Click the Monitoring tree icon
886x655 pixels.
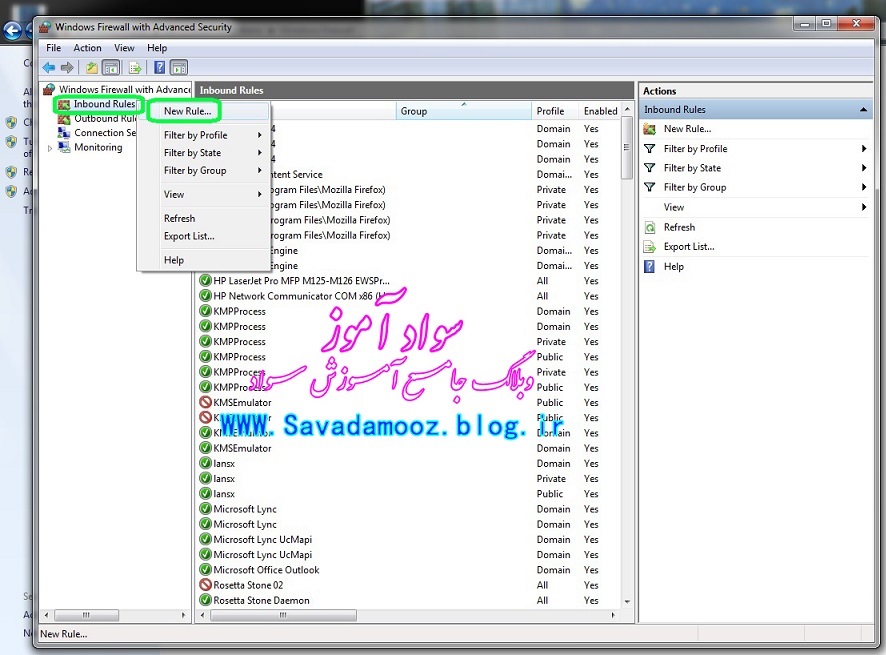point(64,147)
